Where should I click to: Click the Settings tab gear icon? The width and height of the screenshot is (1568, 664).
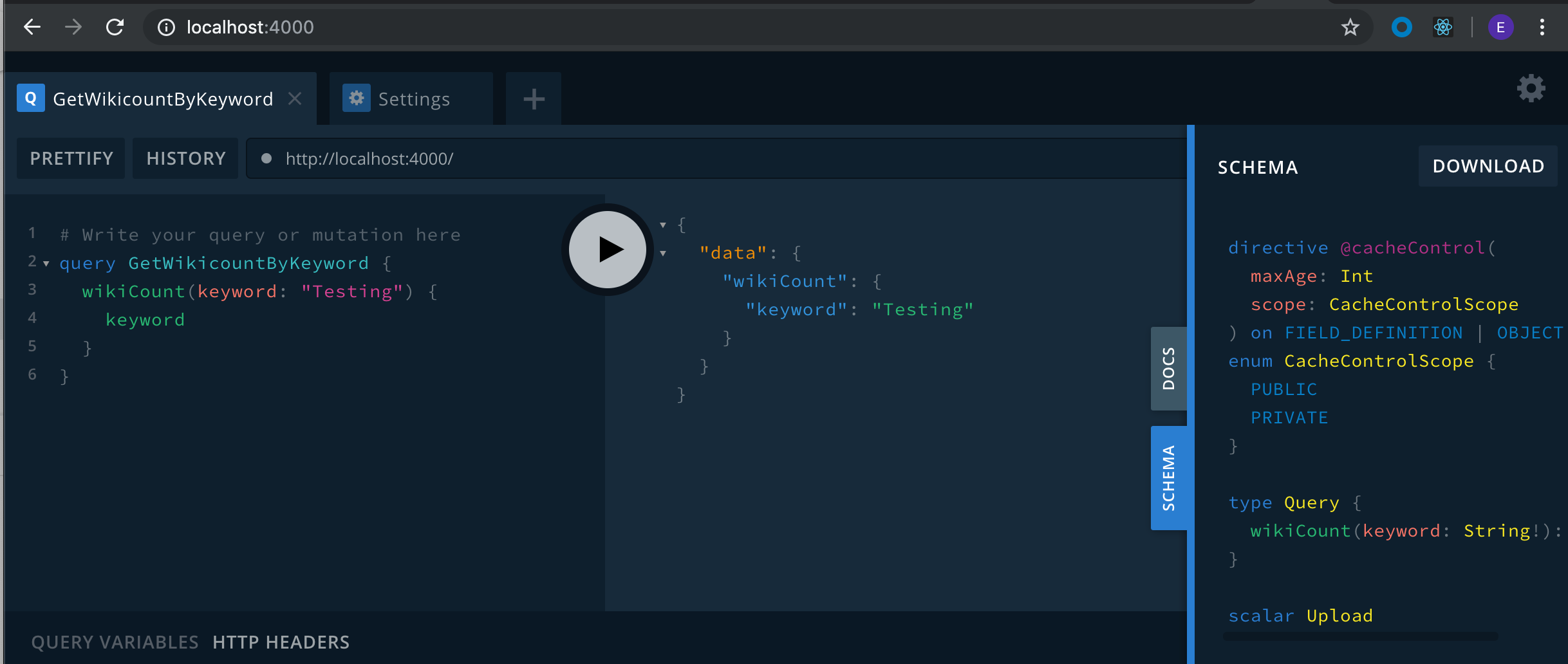(x=356, y=98)
